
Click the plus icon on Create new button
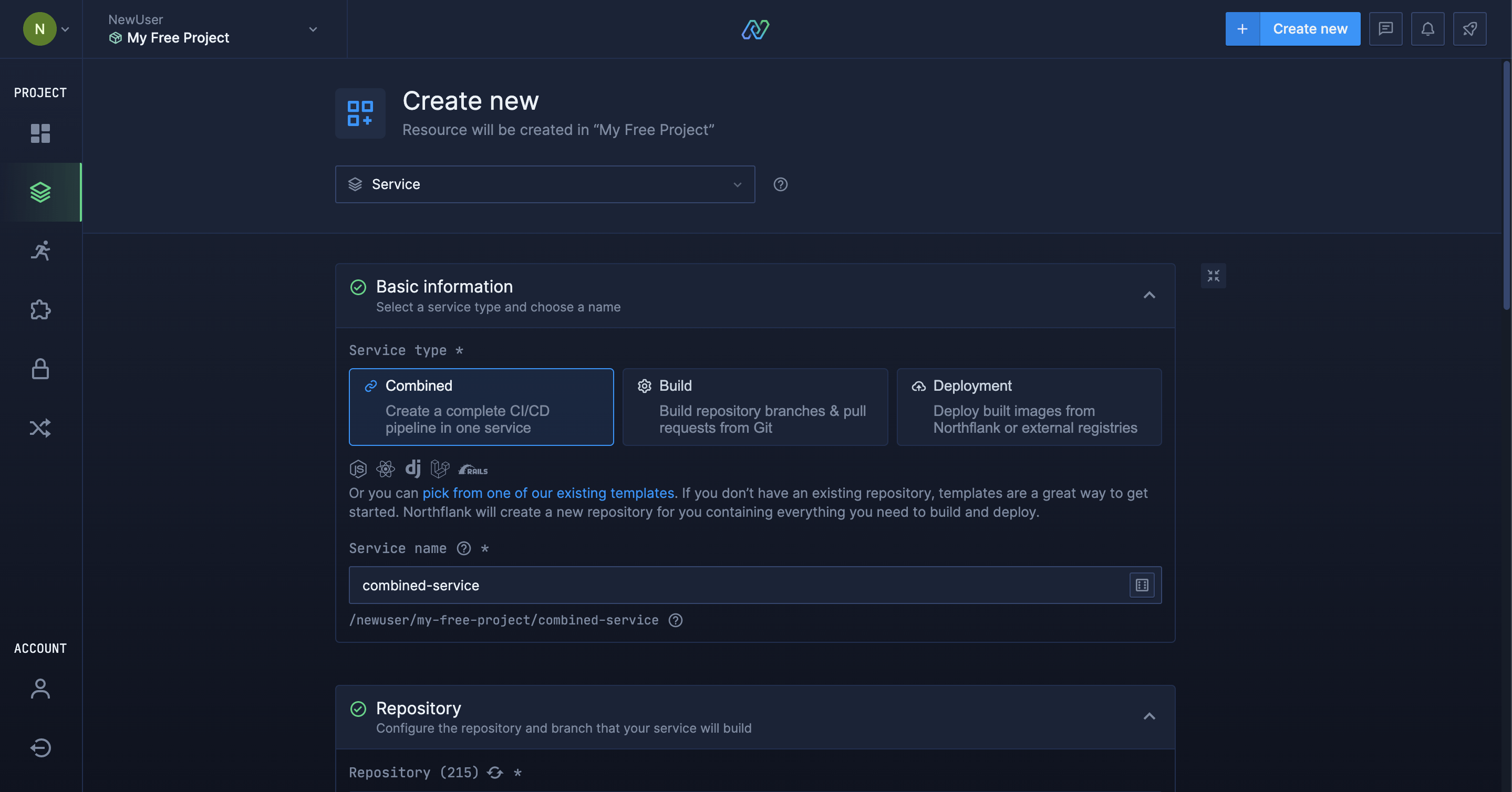pyautogui.click(x=1242, y=29)
